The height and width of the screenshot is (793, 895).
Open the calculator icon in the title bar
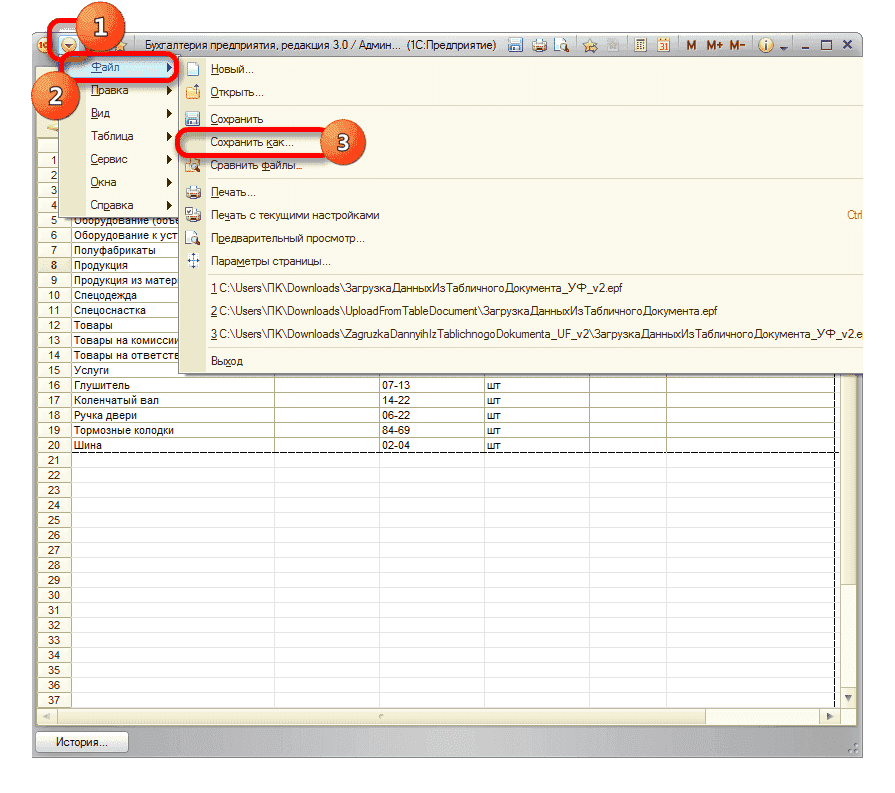638,45
